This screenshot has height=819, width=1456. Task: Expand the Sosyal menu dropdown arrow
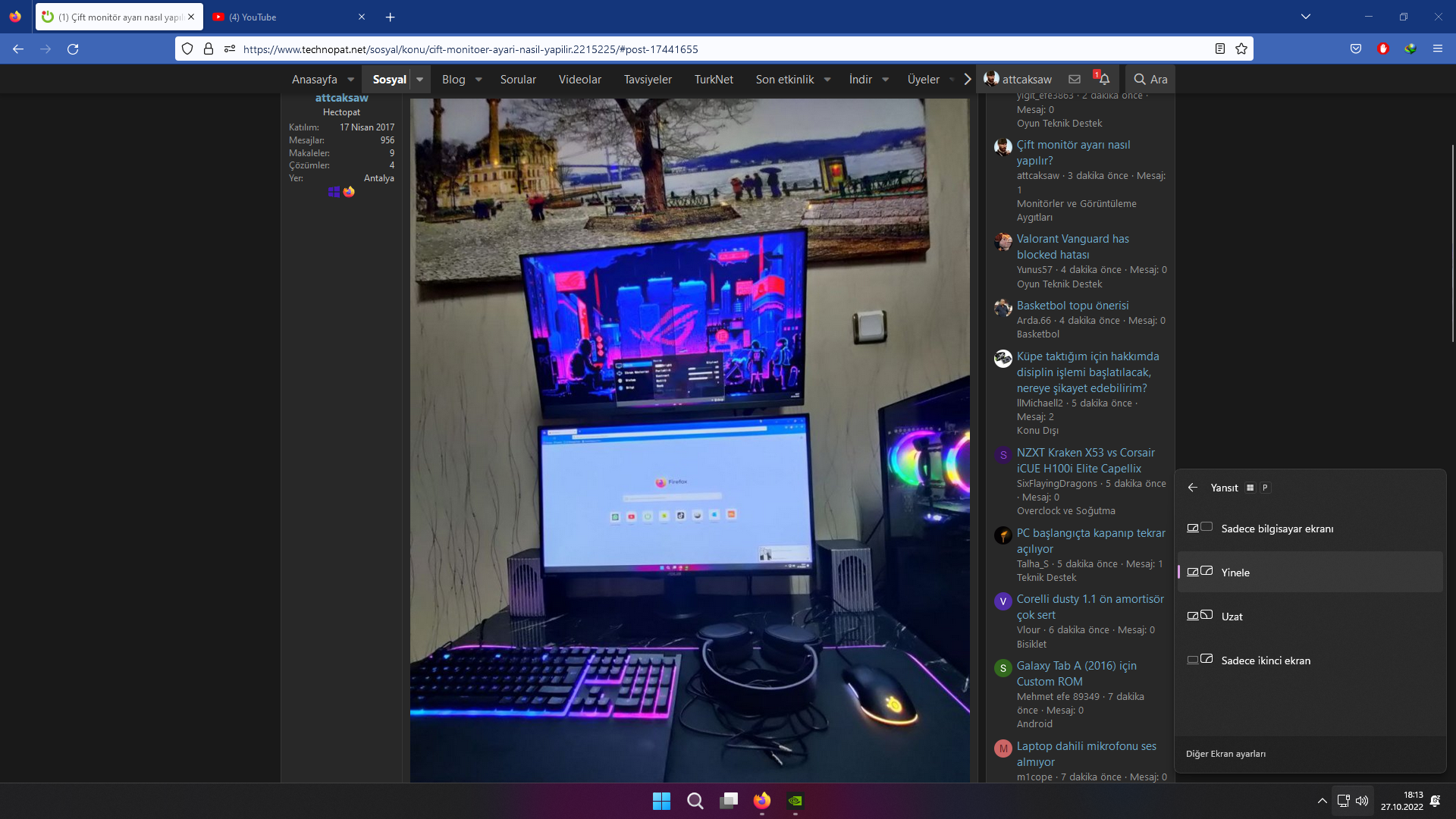click(419, 80)
